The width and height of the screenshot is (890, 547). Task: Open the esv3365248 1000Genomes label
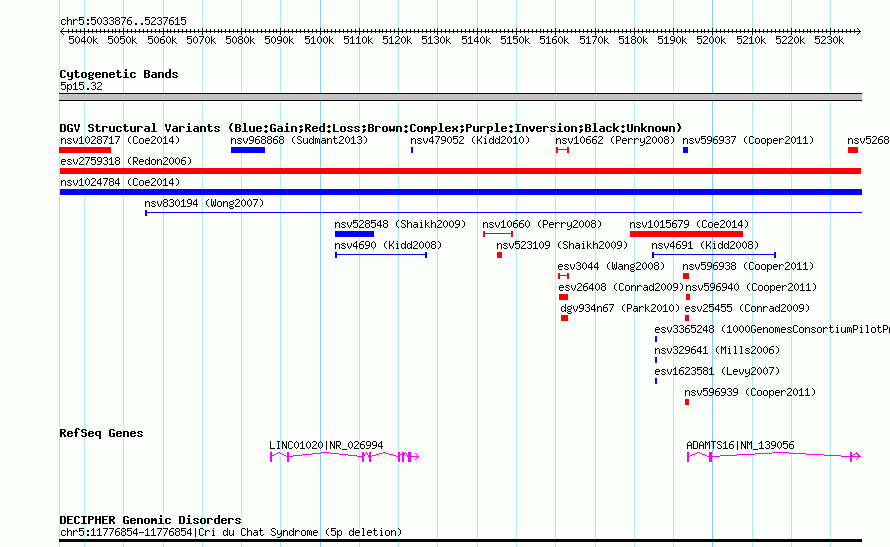(x=772, y=329)
